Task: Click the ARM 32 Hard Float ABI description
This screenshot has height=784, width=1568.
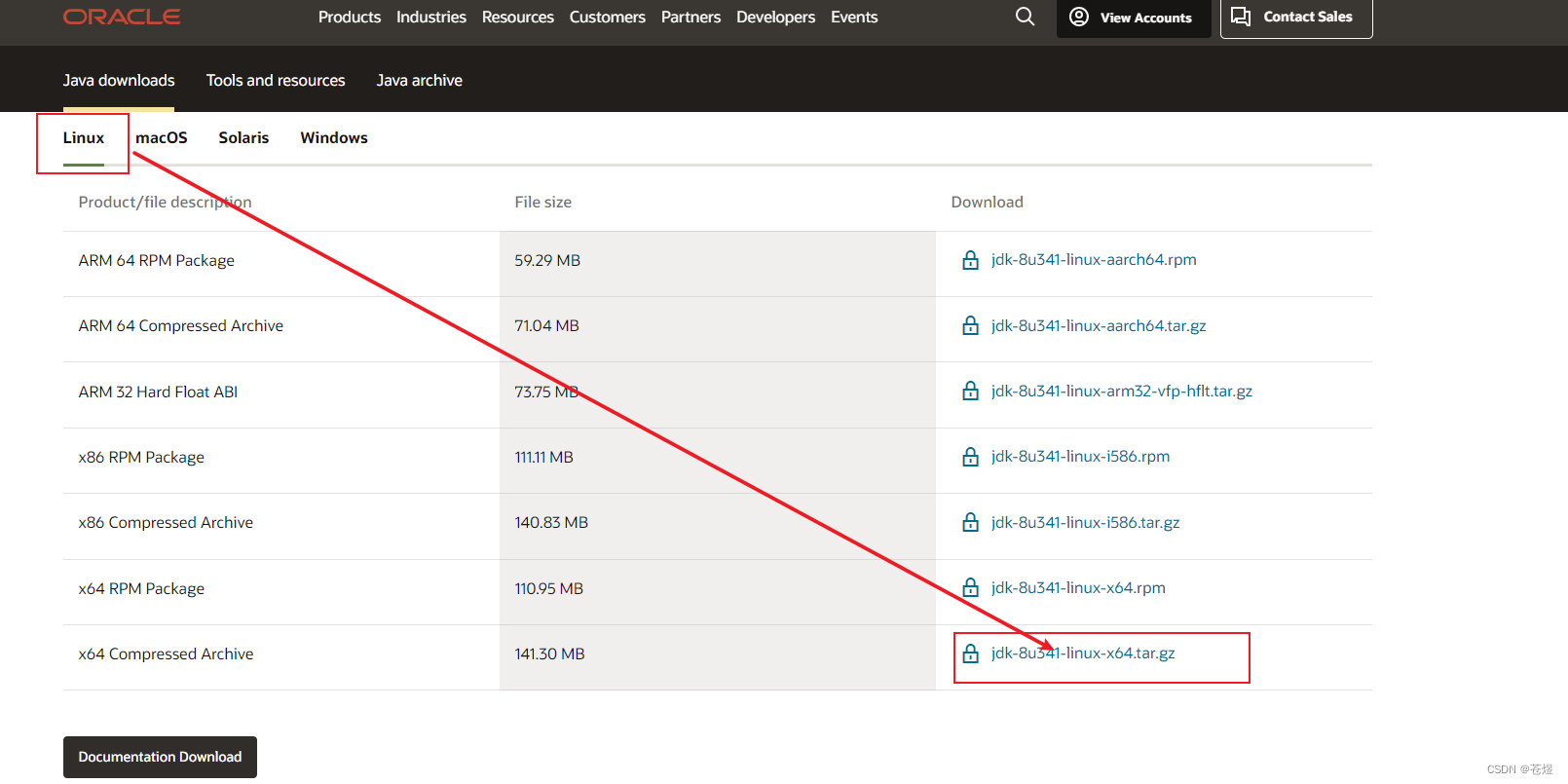Action: pyautogui.click(x=158, y=392)
